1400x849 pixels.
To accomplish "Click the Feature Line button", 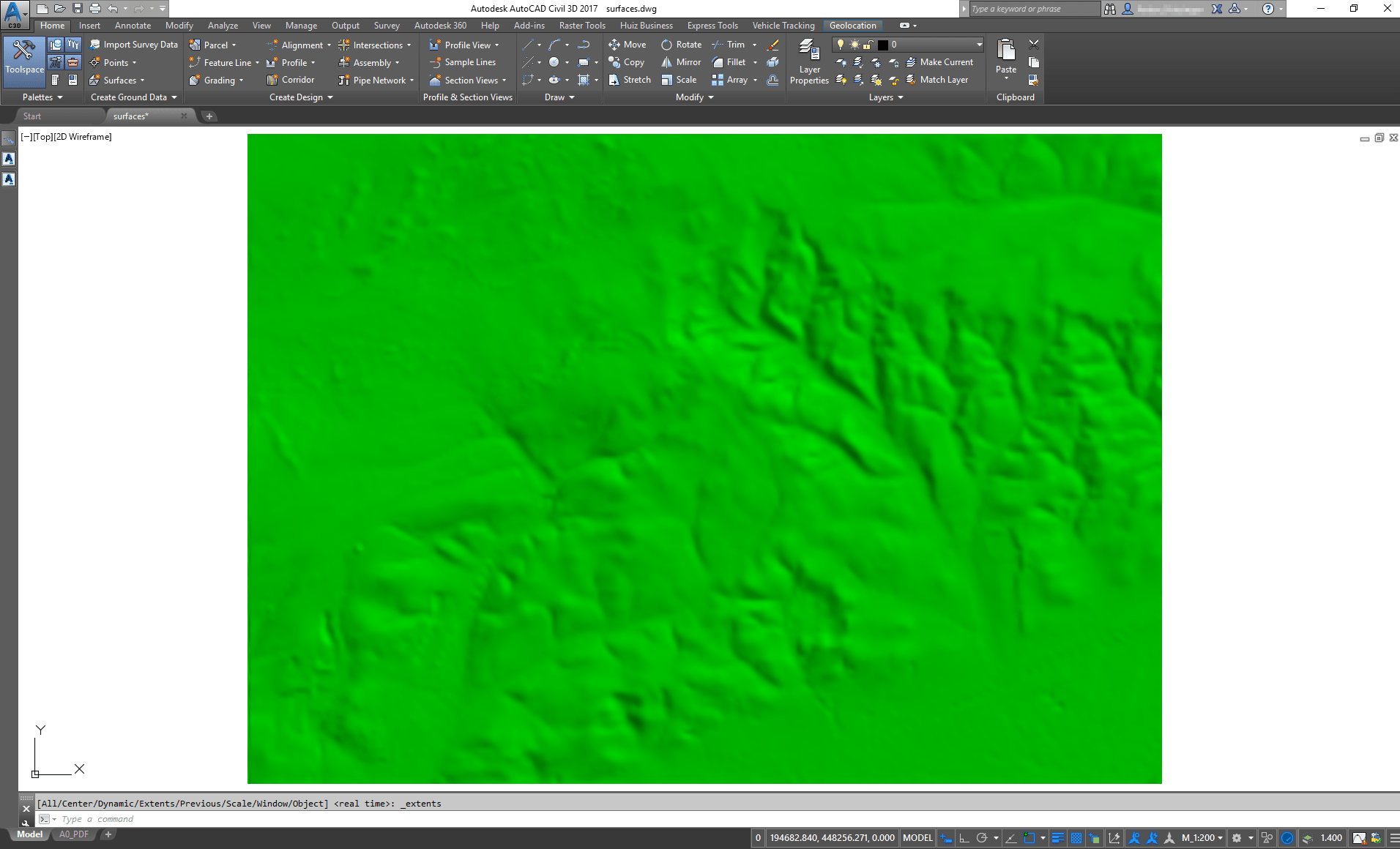I will pyautogui.click(x=224, y=62).
